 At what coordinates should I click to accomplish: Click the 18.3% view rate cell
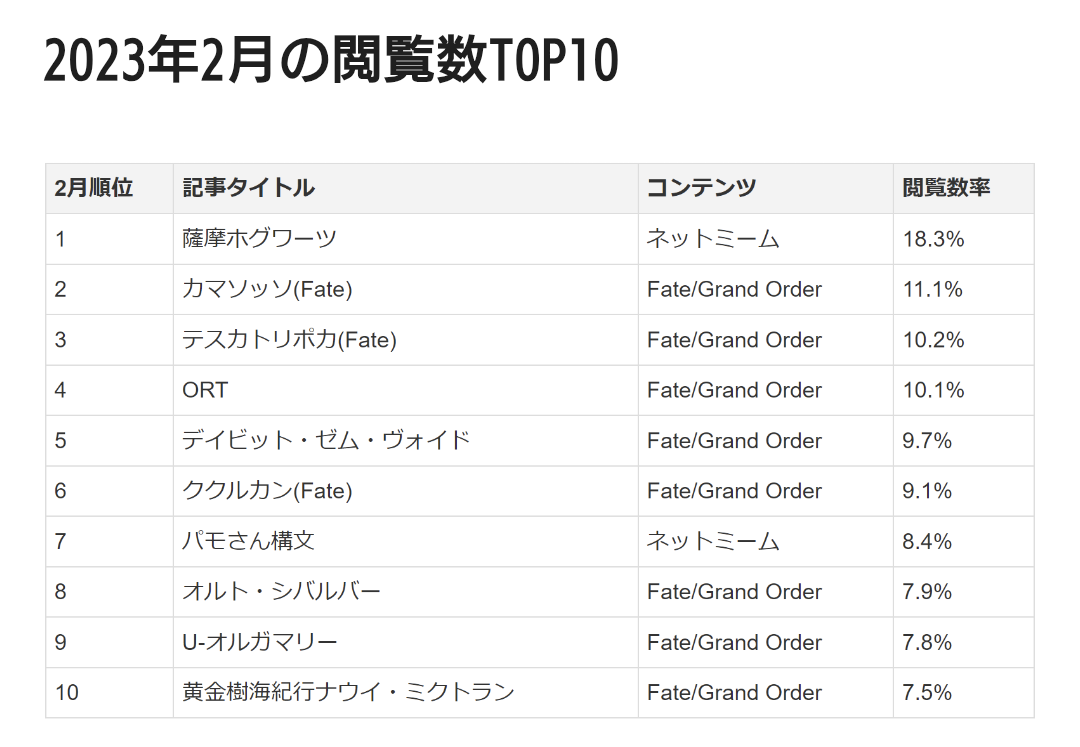pyautogui.click(x=933, y=239)
